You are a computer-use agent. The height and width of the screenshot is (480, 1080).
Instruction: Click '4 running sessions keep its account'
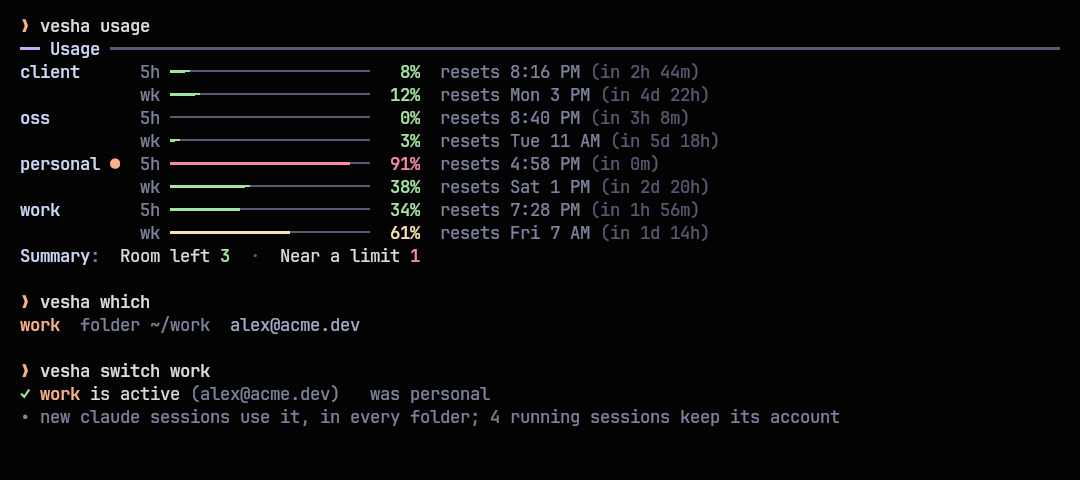tap(665, 417)
